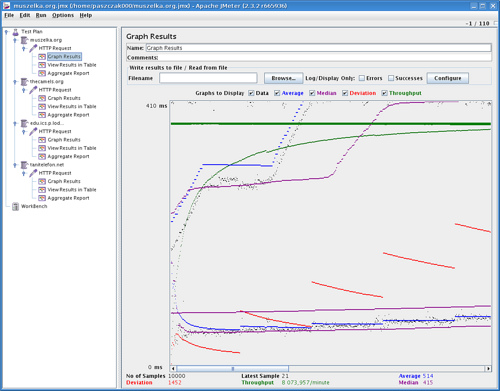Click View Results in Table icon under edu.ics.p.lod
The height and width of the screenshot is (391, 500).
coord(42,148)
